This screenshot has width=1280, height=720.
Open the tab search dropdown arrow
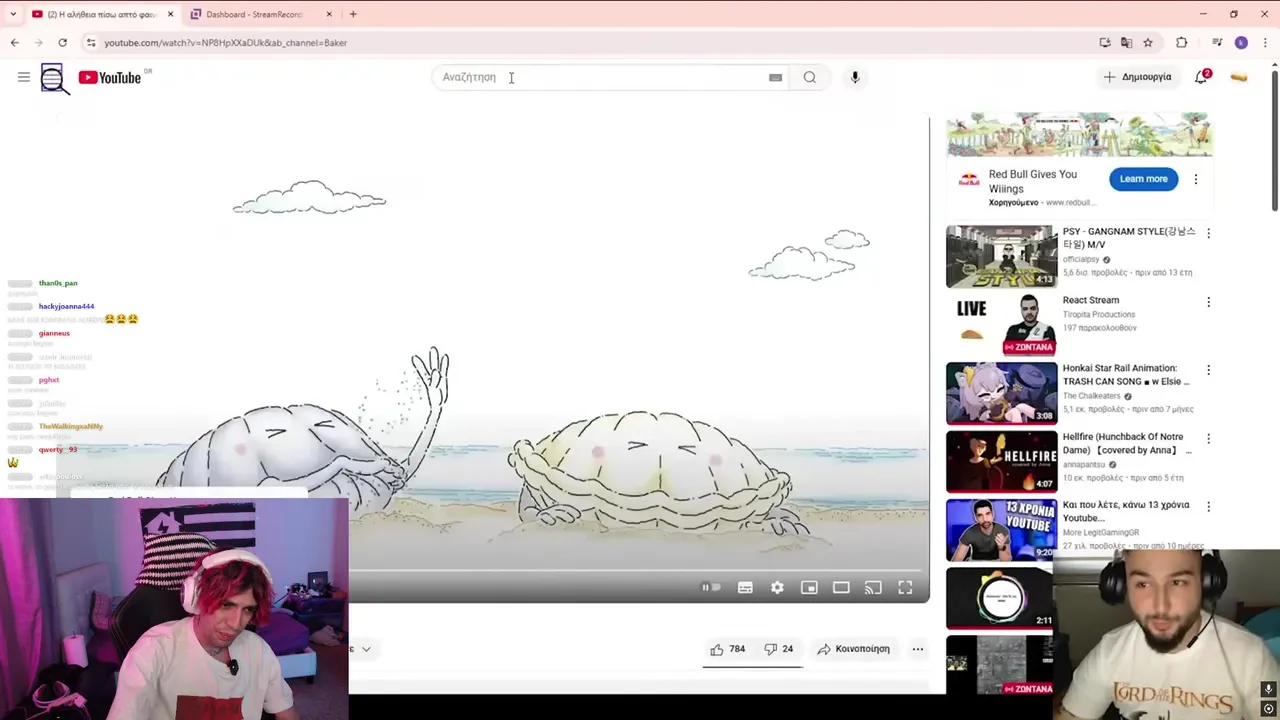coord(12,14)
